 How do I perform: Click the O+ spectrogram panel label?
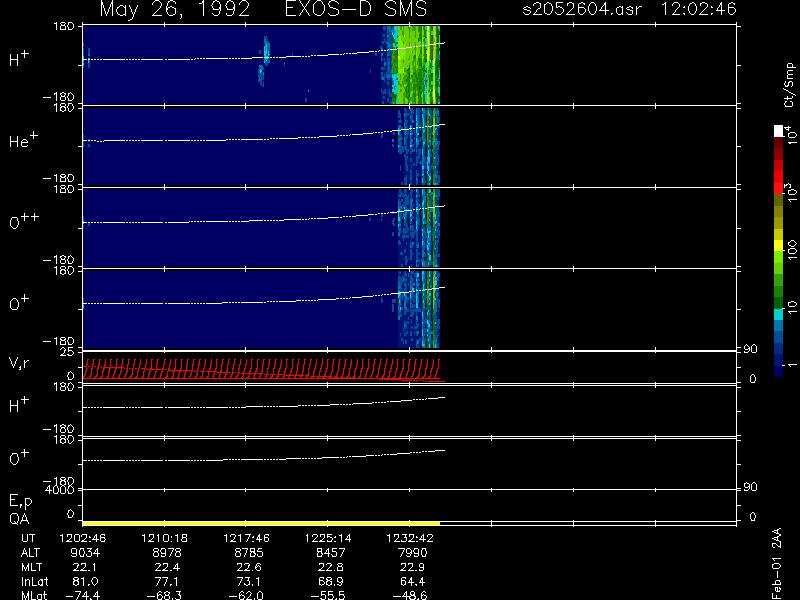(19, 303)
